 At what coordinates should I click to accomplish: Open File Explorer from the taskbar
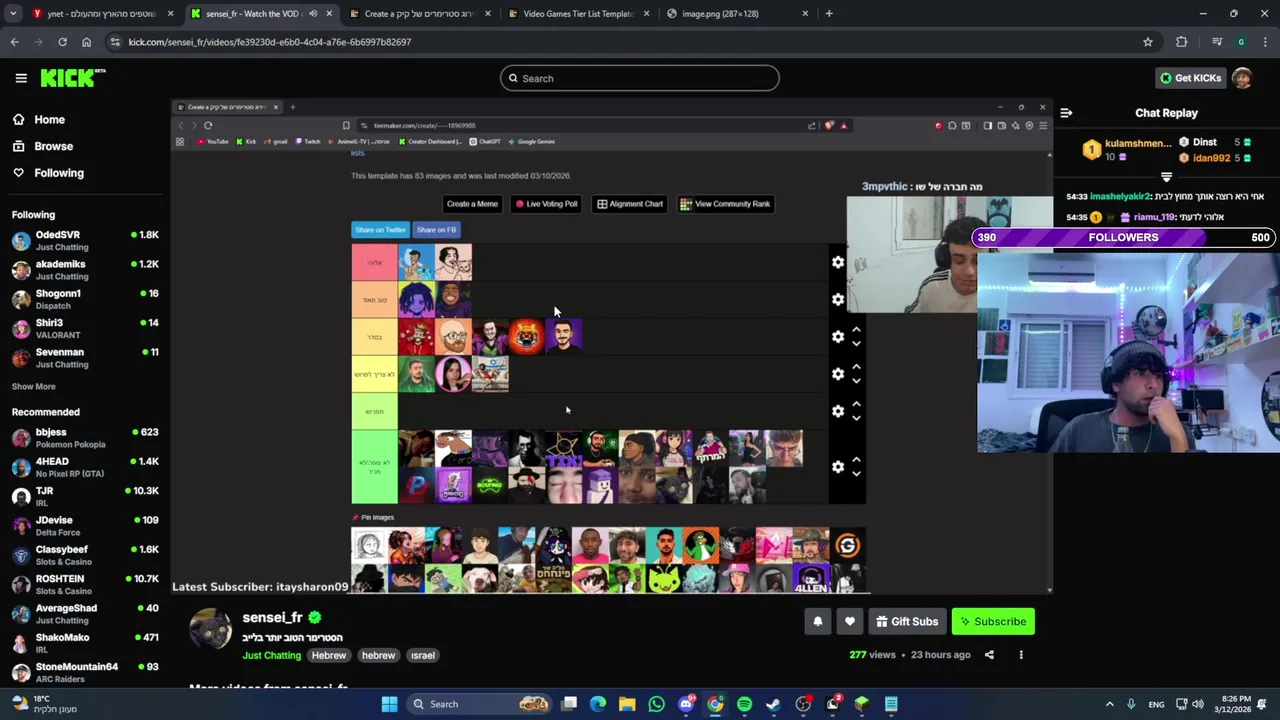627,704
